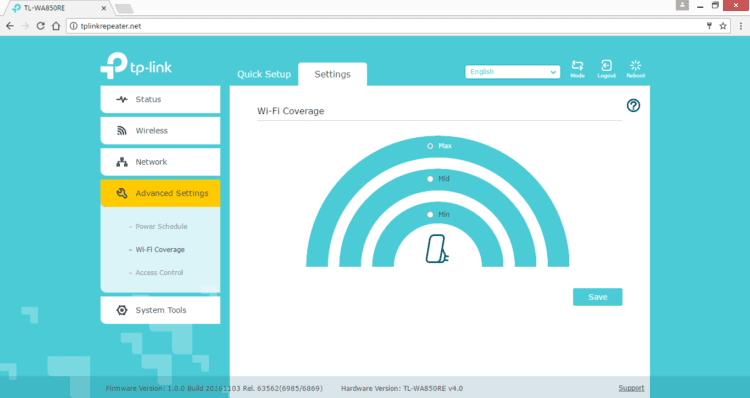Open Wi-Fi Coverage submenu item

[x=160, y=250]
